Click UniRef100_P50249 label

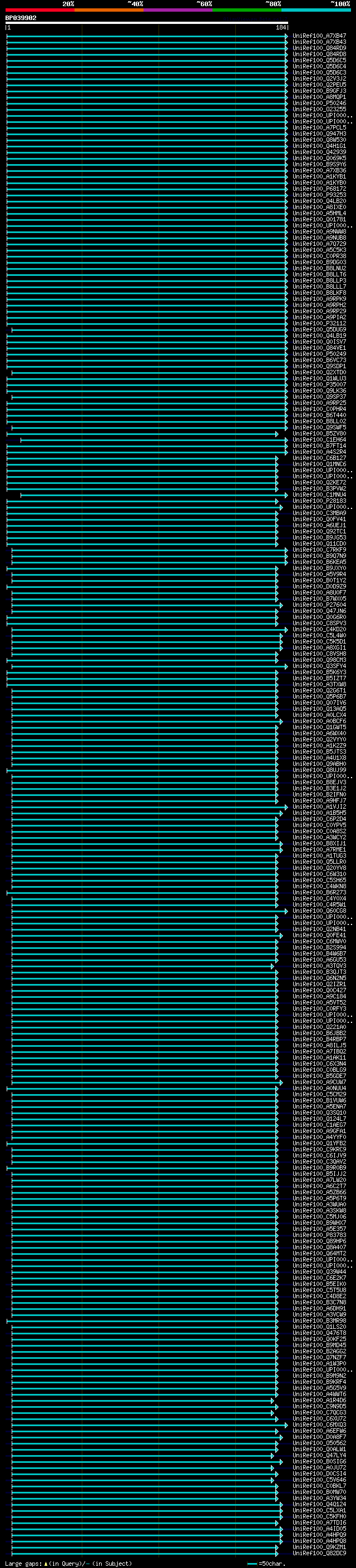click(319, 354)
